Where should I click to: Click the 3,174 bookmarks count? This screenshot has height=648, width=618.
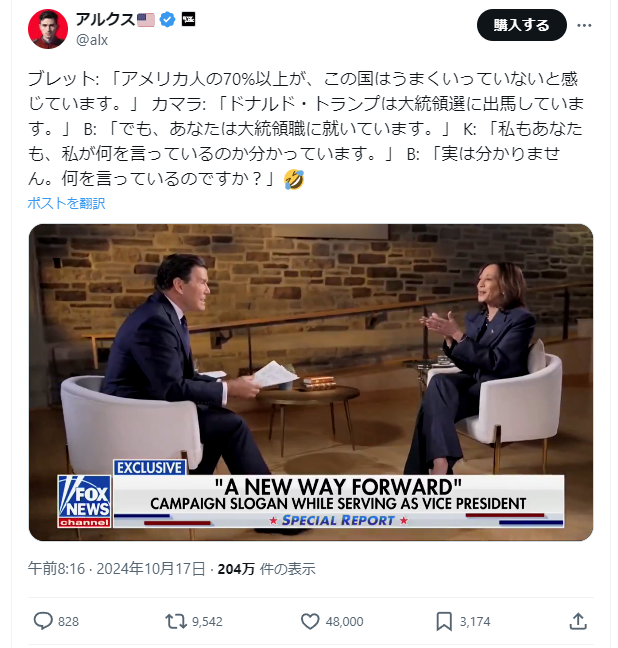[475, 622]
